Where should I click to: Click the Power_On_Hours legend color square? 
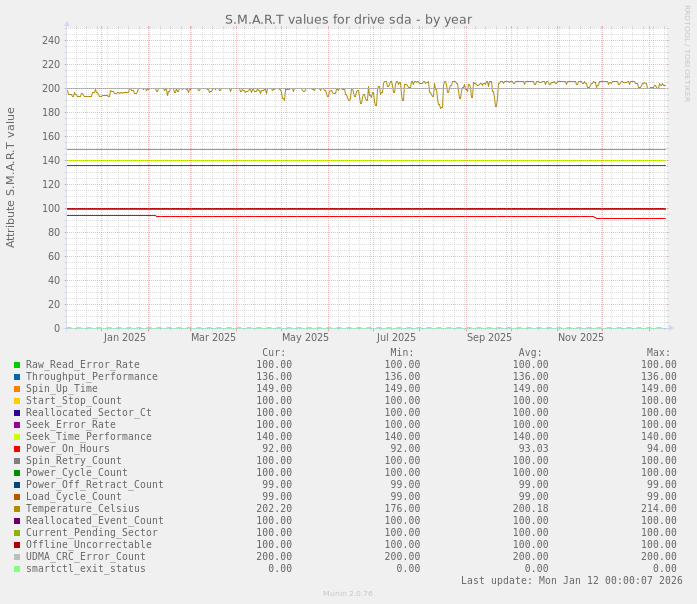(x=17, y=449)
